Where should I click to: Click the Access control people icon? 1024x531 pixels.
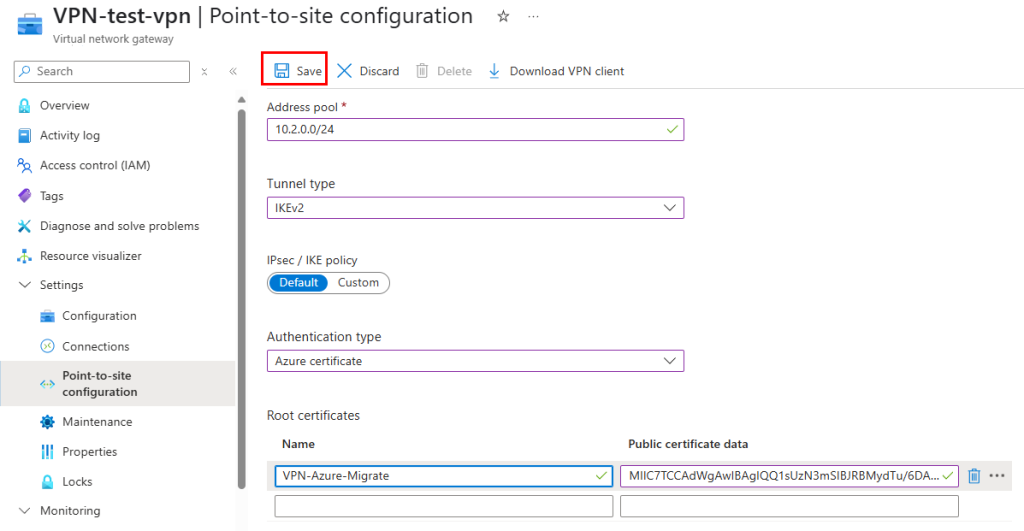24,165
